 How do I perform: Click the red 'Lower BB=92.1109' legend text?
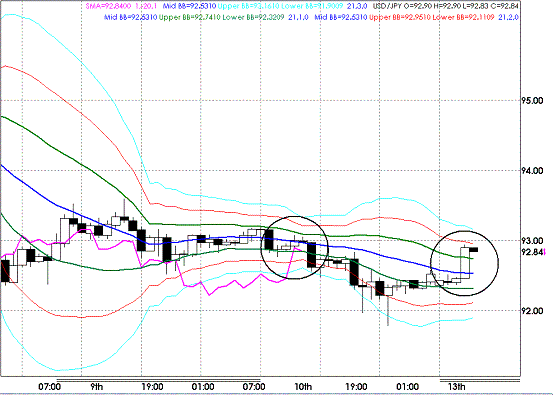[x=463, y=17]
